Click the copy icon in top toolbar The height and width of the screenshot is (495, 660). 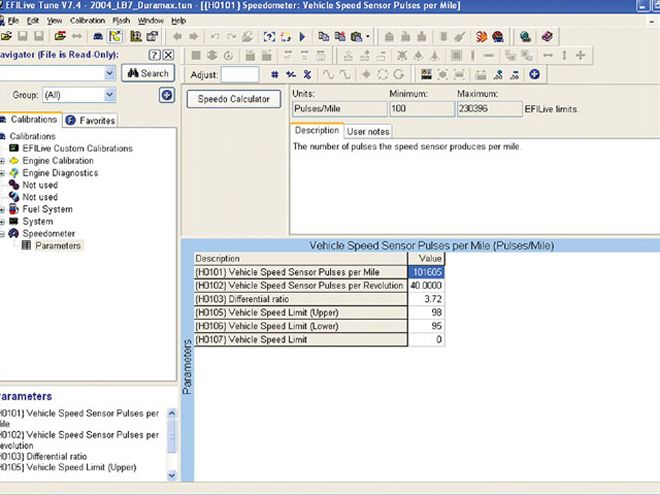[323, 37]
